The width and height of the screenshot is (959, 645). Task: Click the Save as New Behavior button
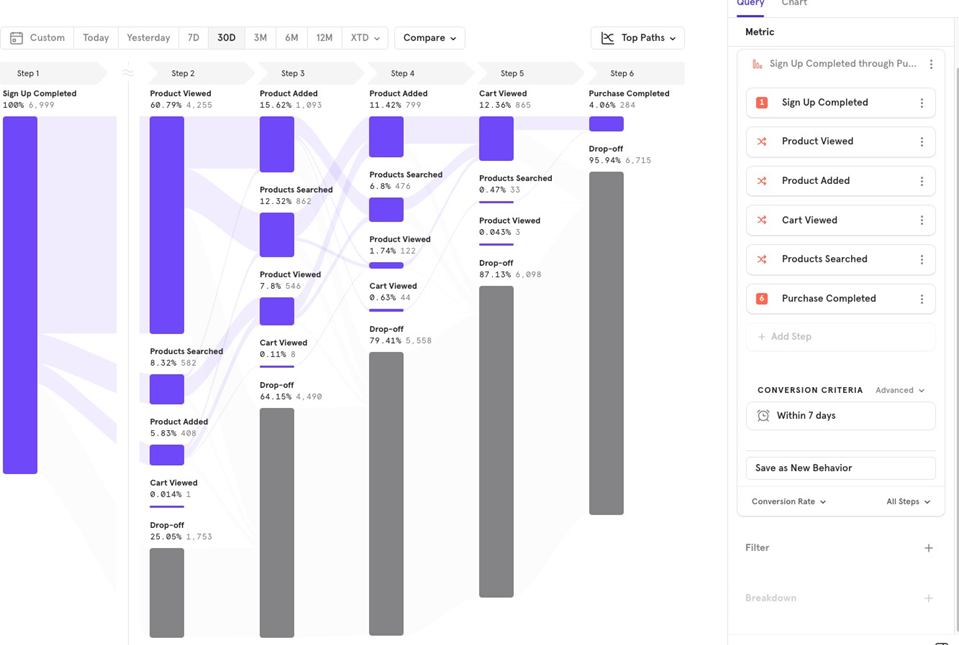[x=840, y=468]
